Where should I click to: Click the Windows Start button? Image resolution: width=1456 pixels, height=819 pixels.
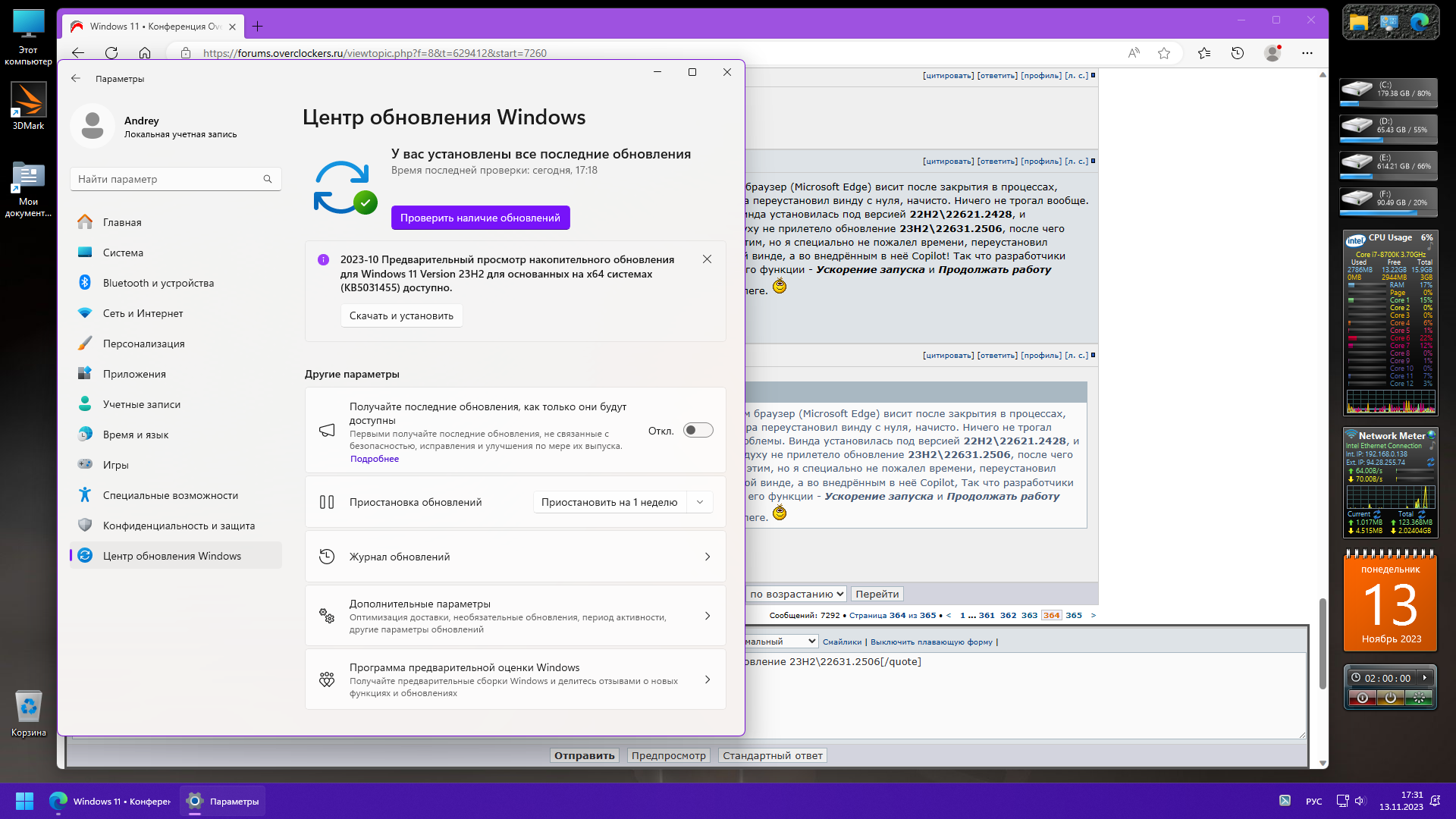coord(24,801)
